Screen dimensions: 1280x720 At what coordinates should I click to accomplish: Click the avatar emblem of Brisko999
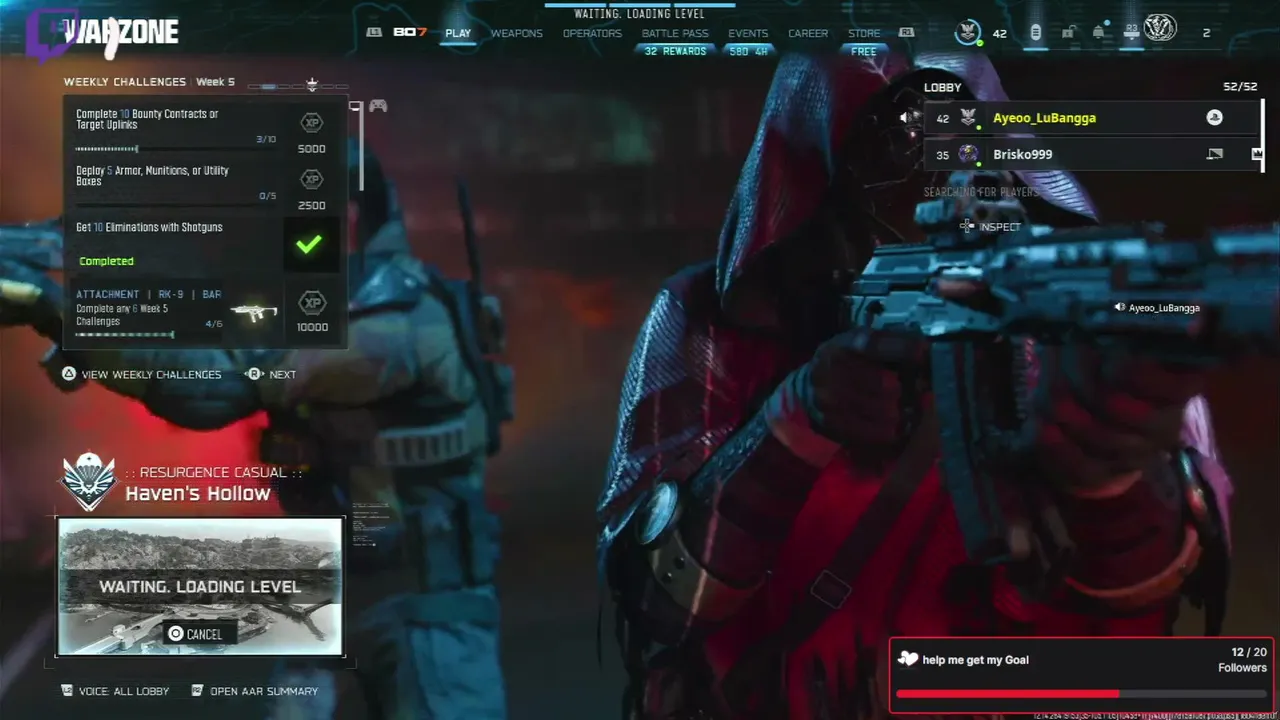click(x=968, y=154)
